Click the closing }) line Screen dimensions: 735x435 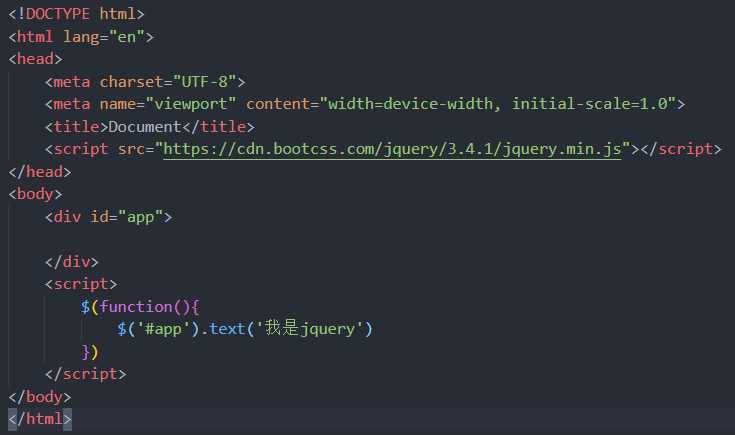tap(90, 352)
